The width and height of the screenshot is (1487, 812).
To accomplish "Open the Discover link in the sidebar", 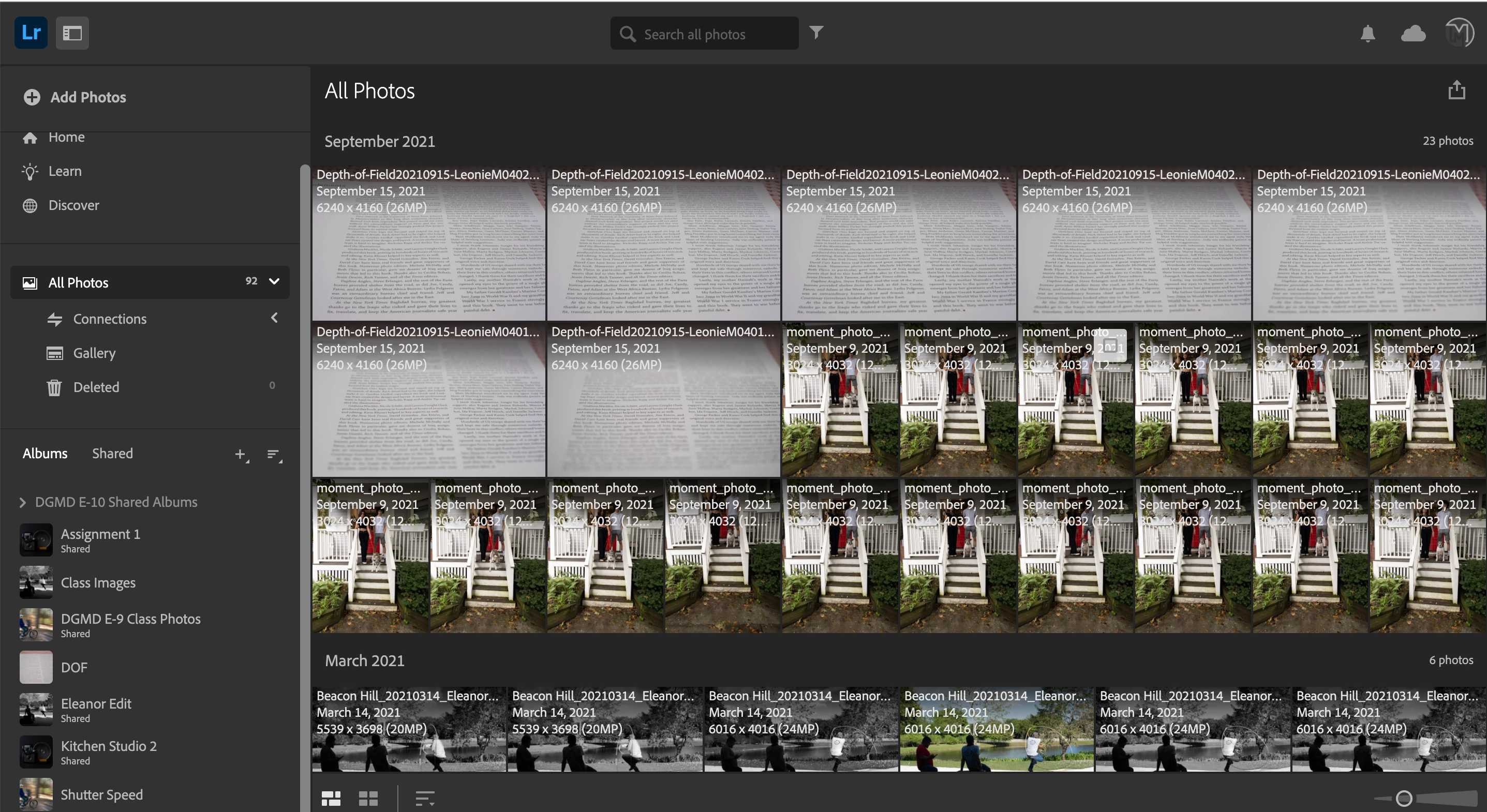I will point(73,205).
